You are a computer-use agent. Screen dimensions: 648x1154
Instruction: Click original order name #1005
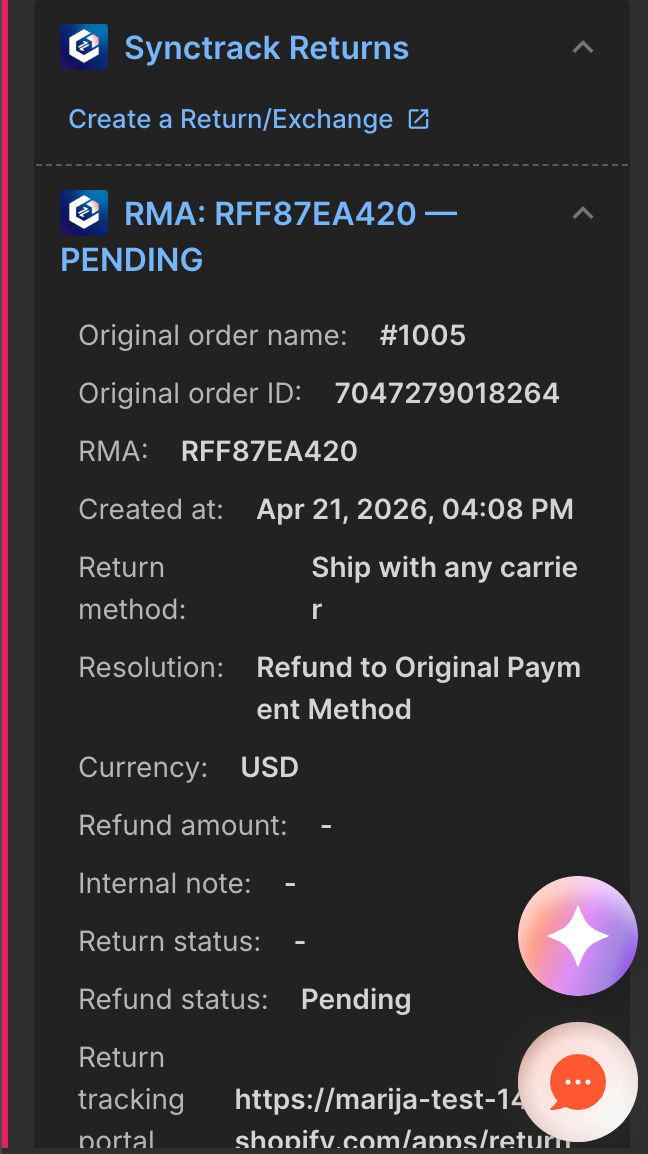[x=422, y=335]
